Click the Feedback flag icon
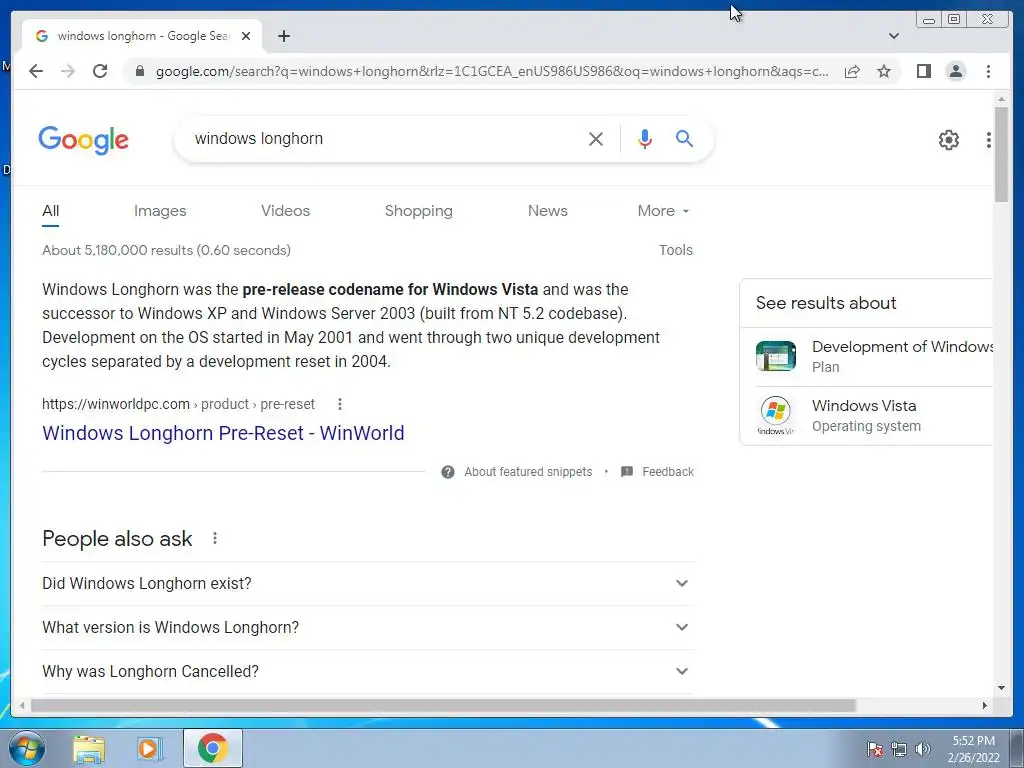 [627, 472]
